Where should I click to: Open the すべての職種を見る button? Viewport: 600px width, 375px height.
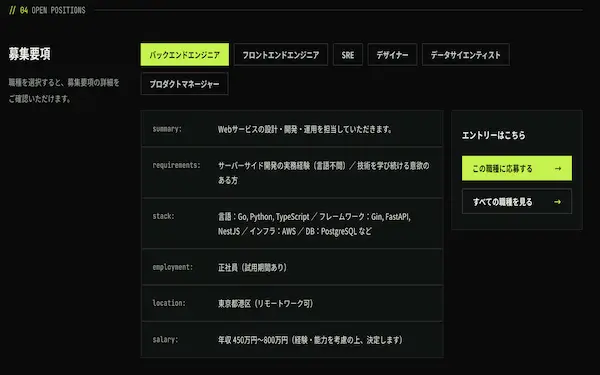click(x=517, y=201)
